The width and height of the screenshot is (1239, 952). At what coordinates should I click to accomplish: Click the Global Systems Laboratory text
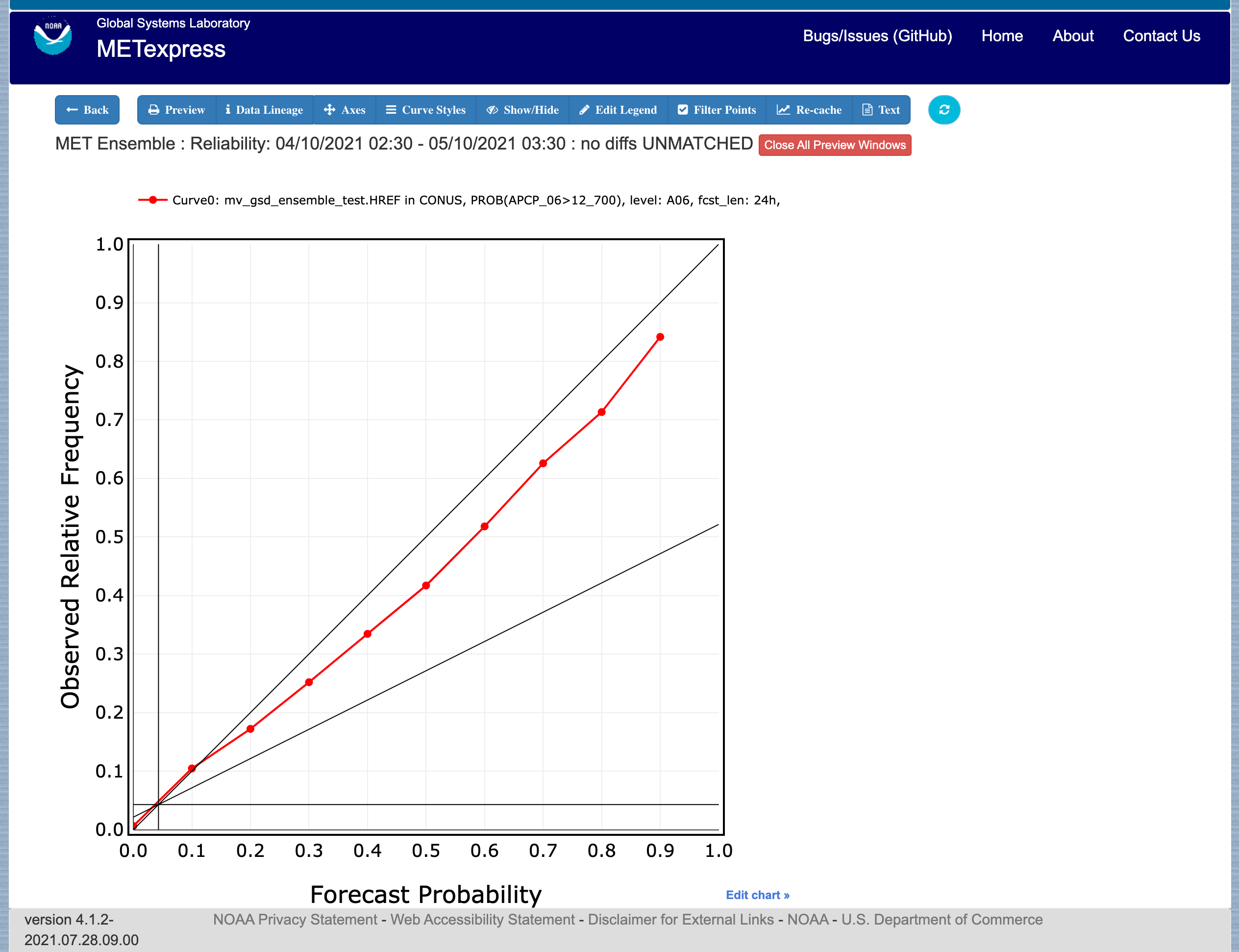click(x=173, y=23)
